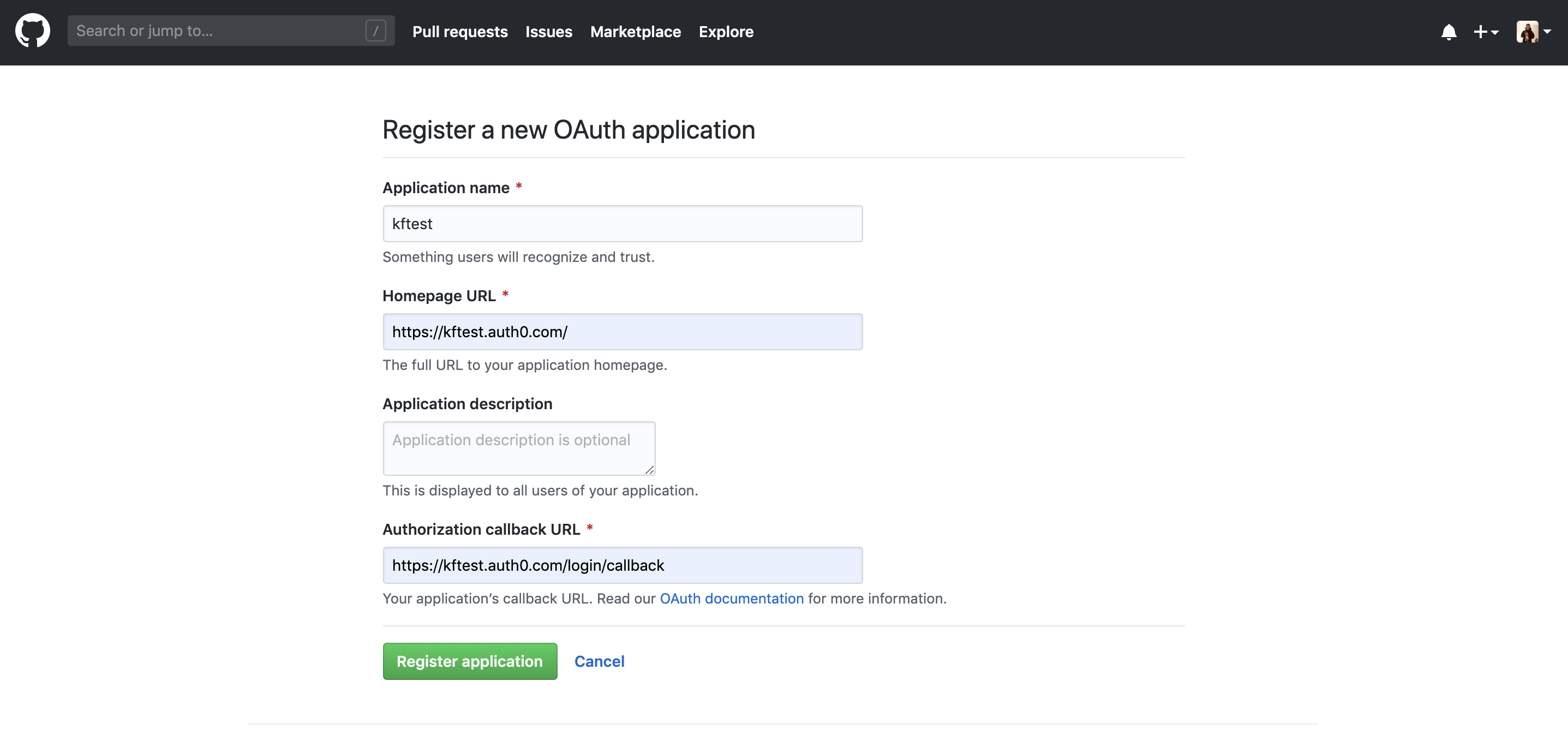Click the user profile avatar icon
This screenshot has width=1568, height=741.
coord(1528,32)
